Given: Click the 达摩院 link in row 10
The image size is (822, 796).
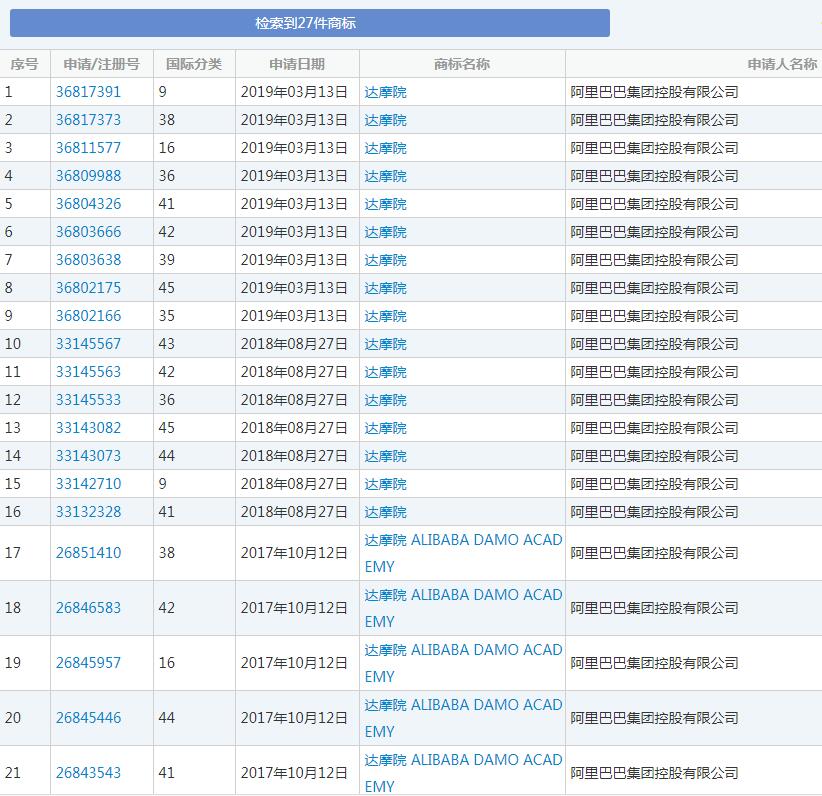Looking at the screenshot, I should tap(385, 343).
